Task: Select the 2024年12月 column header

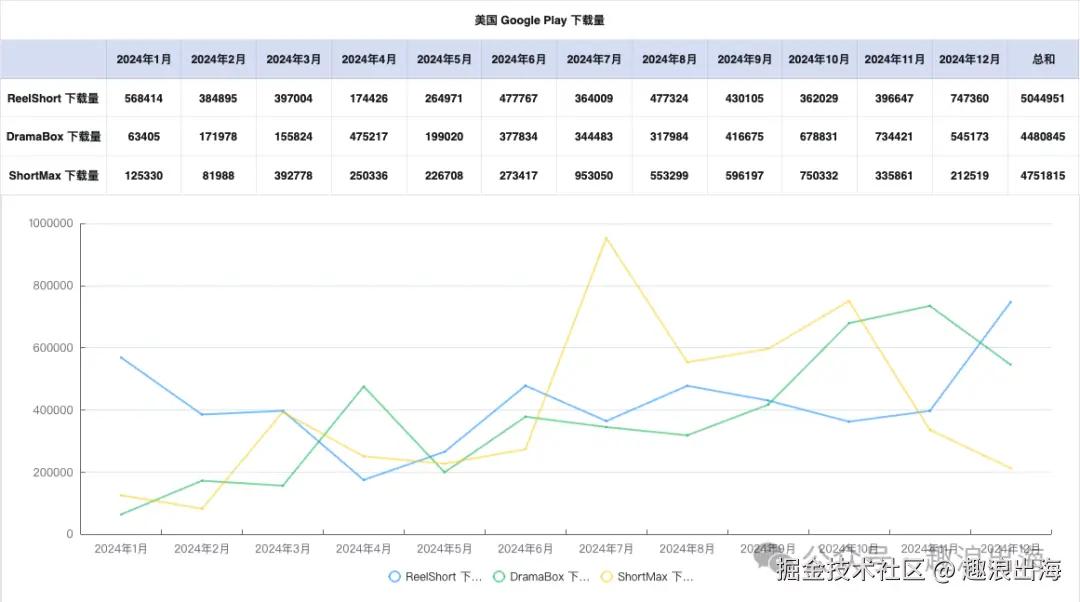Action: click(969, 59)
